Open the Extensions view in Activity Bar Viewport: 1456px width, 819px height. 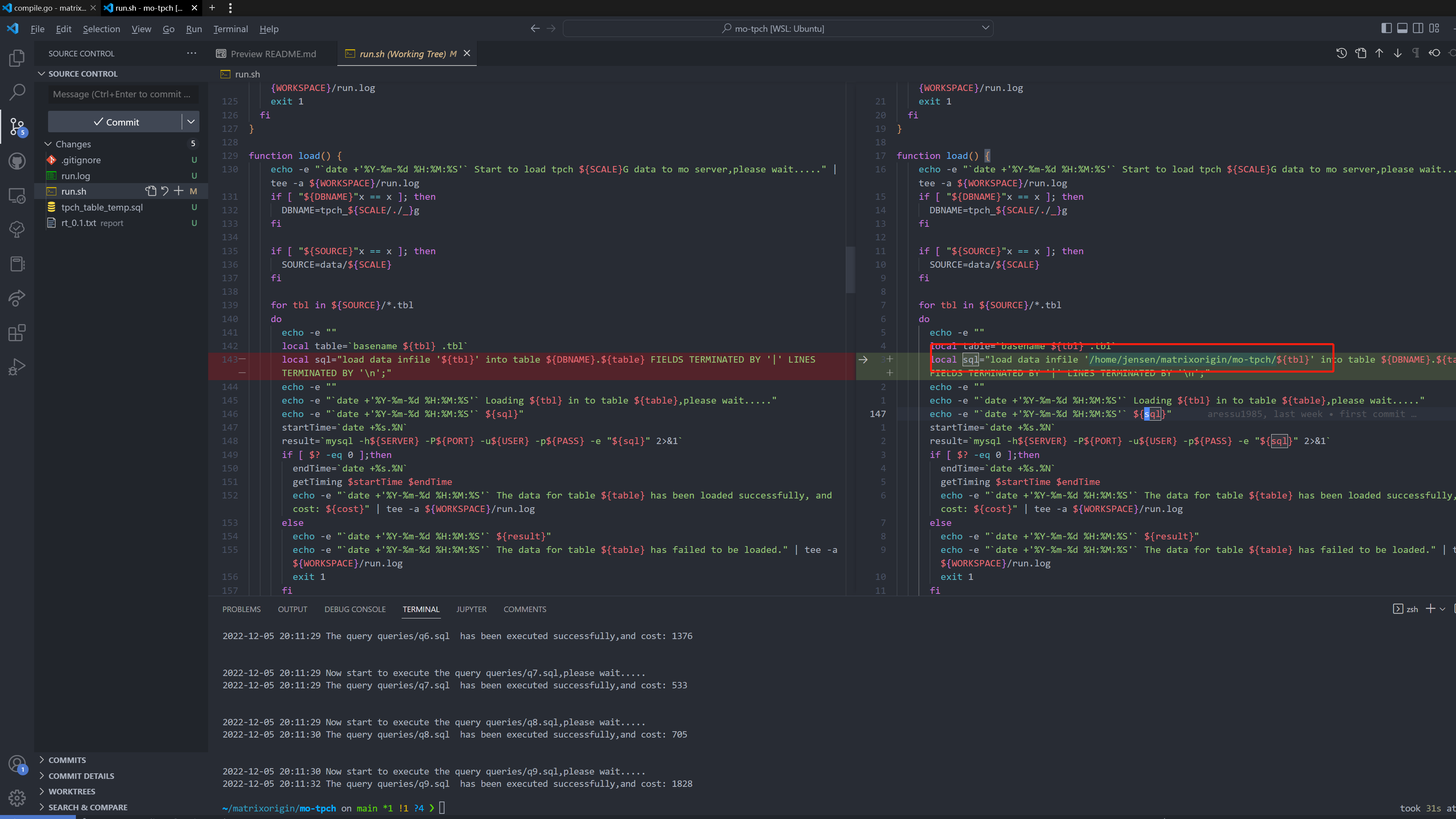coord(17,332)
